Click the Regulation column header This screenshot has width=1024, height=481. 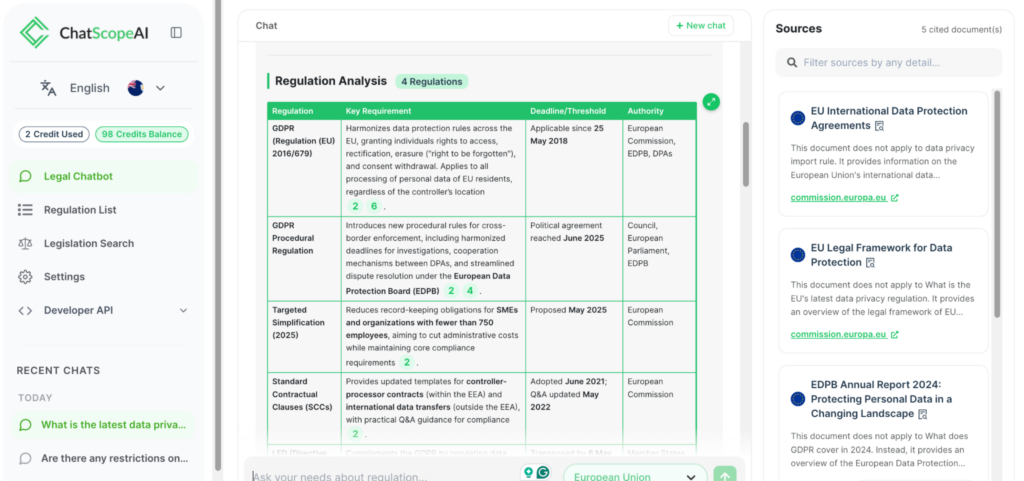[x=304, y=111]
